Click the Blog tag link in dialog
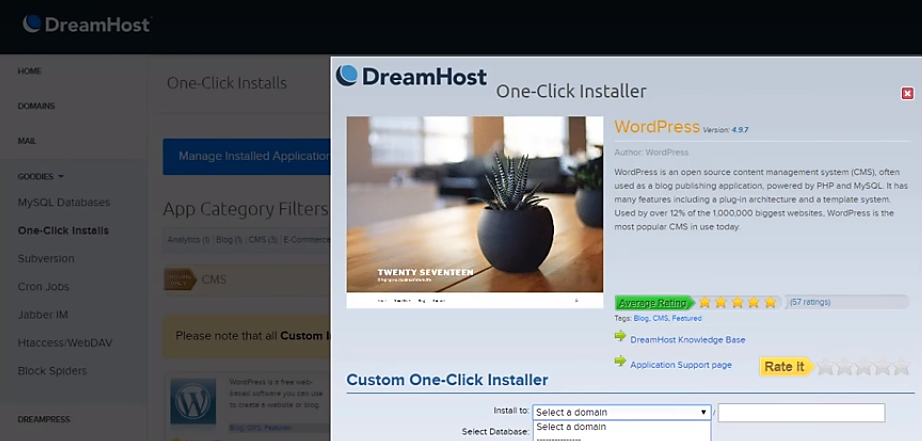The width and height of the screenshot is (922, 441). (x=641, y=318)
